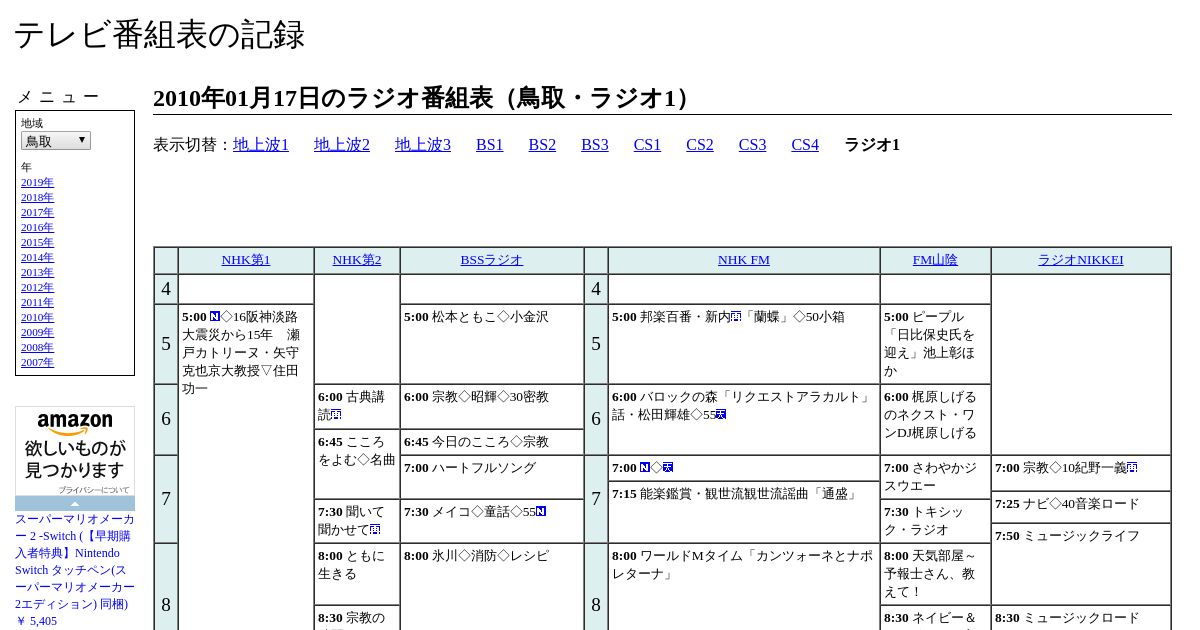This screenshot has width=1200, height=630.
Task: Open the 2017年 archive link
Action: tap(37, 212)
